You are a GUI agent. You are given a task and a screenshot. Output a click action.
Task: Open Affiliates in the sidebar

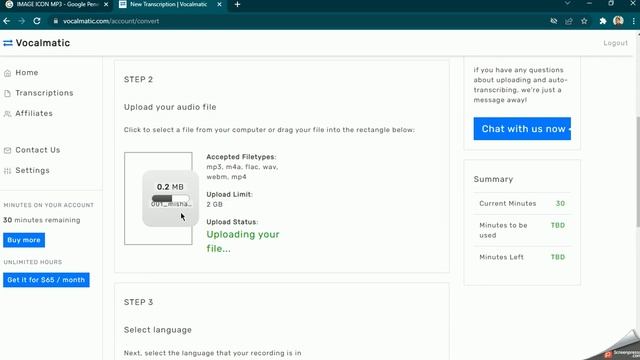pyautogui.click(x=34, y=113)
